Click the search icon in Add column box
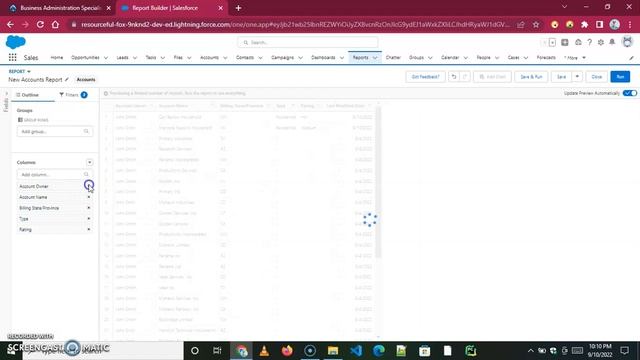Screen dimensions: 640x360 click(x=86, y=174)
